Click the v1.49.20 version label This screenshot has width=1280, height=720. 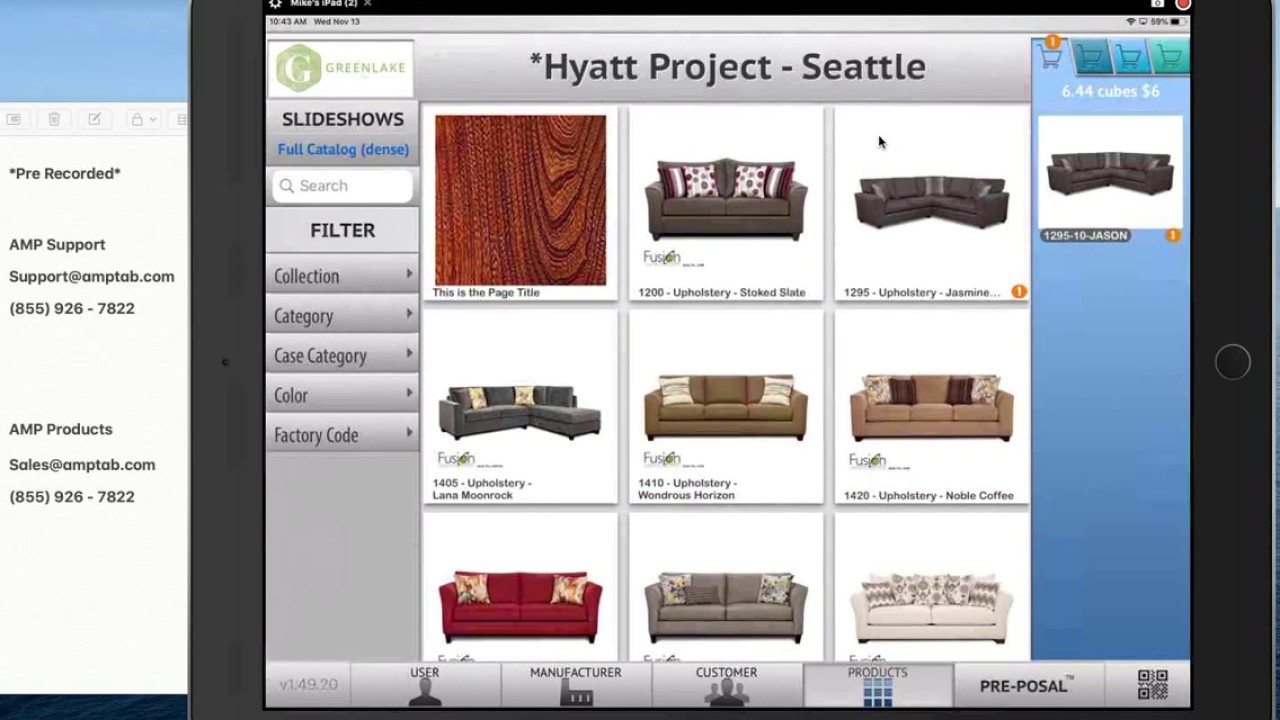tap(308, 685)
